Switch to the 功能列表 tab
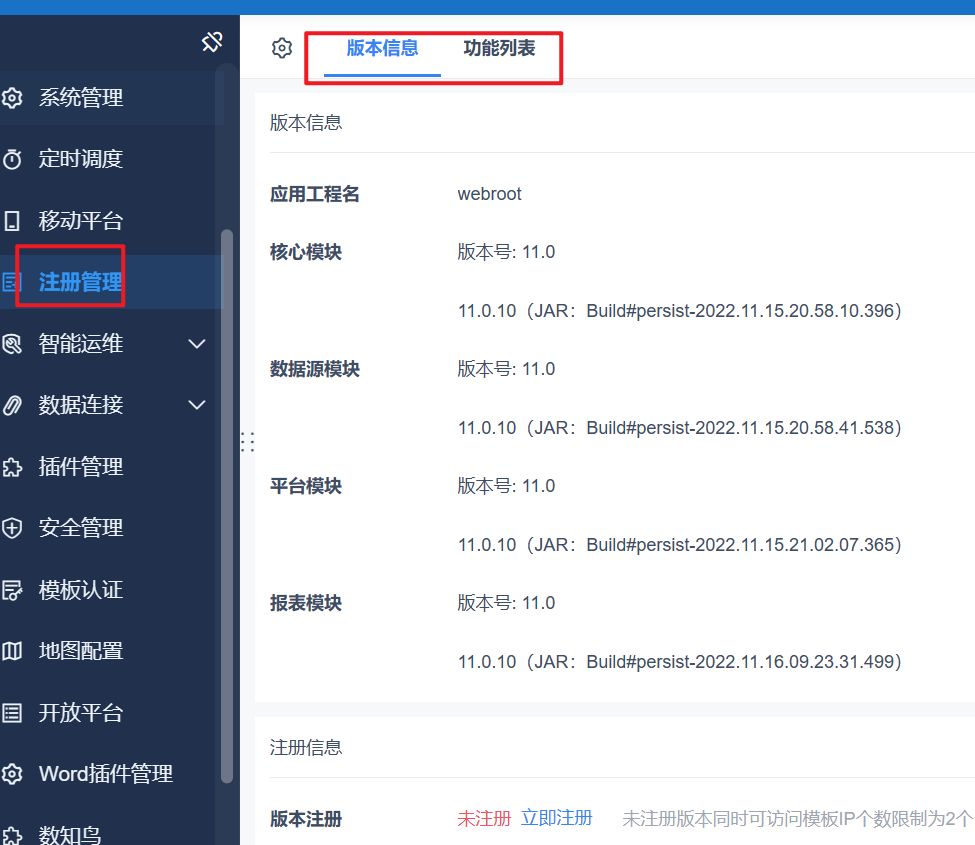 pyautogui.click(x=499, y=48)
